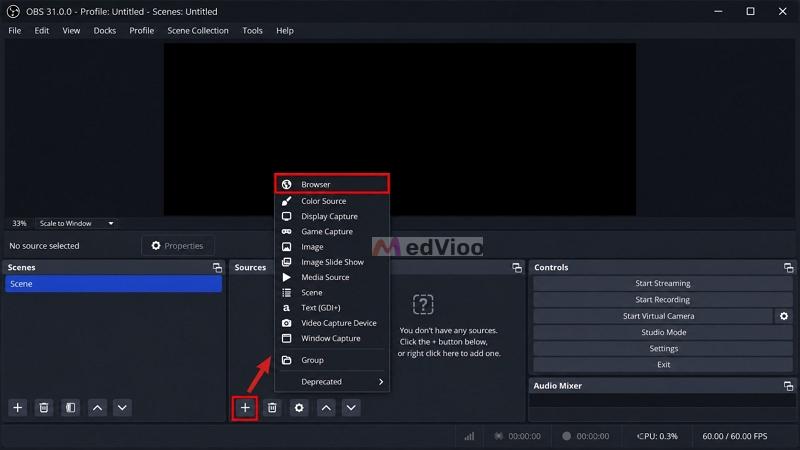Click the camera icon for Video Capture Device

(x=287, y=323)
